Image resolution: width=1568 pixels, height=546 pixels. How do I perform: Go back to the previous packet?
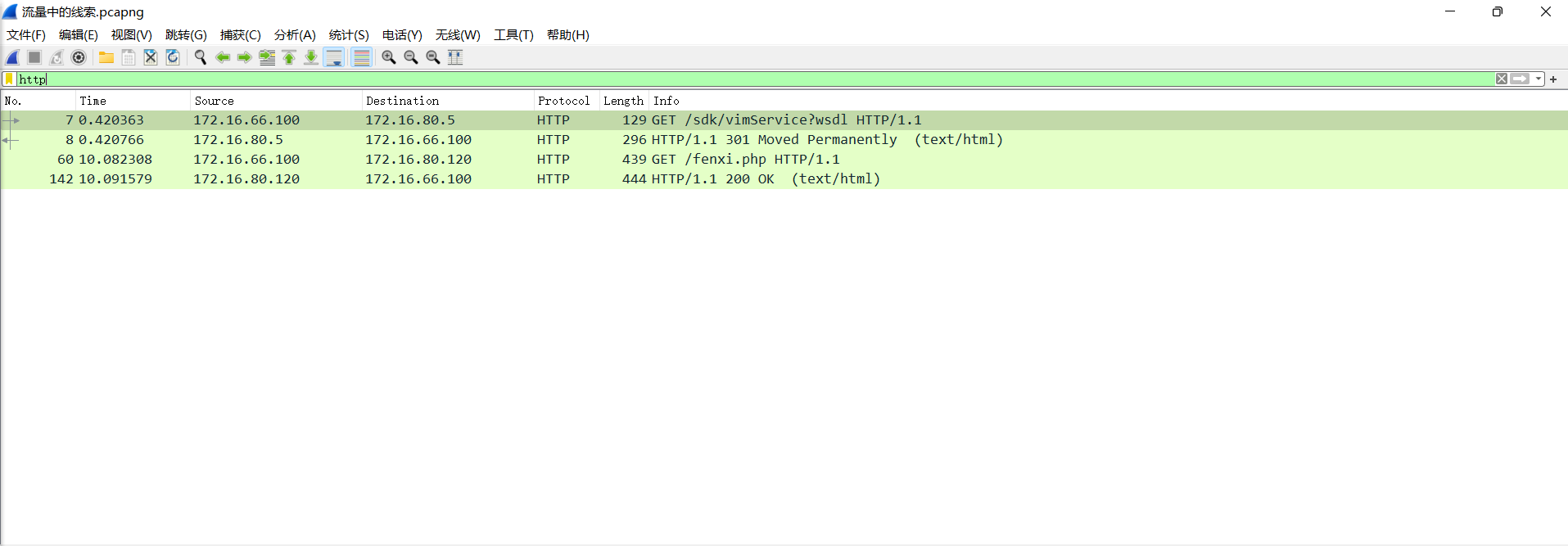(222, 57)
